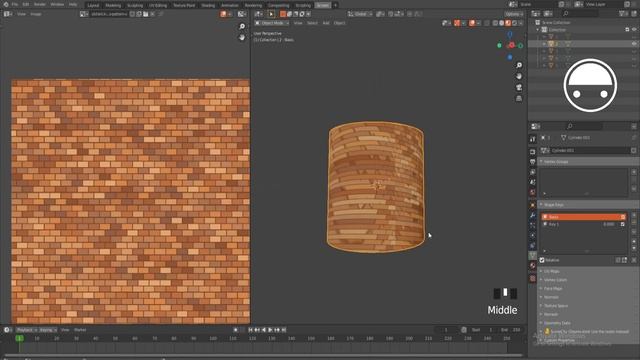Toggle eye icon of the highlighted outliner object

pyautogui.click(x=634, y=44)
